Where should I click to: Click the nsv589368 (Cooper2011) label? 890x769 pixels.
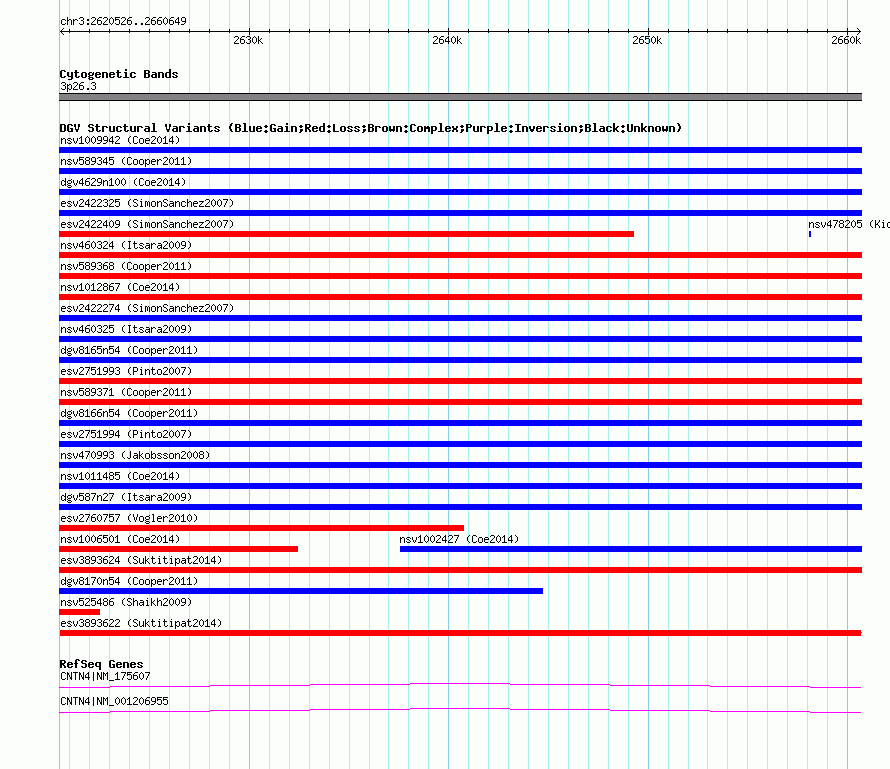(126, 266)
